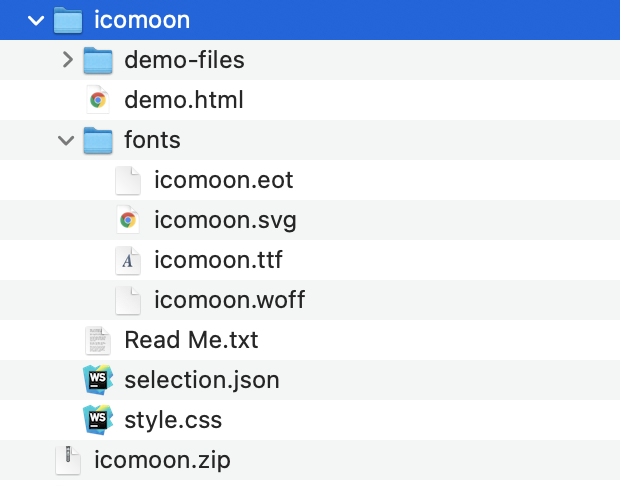Click the blank file icon for icomoon.woff
Viewport: 620px width, 486px height.
tap(127, 300)
